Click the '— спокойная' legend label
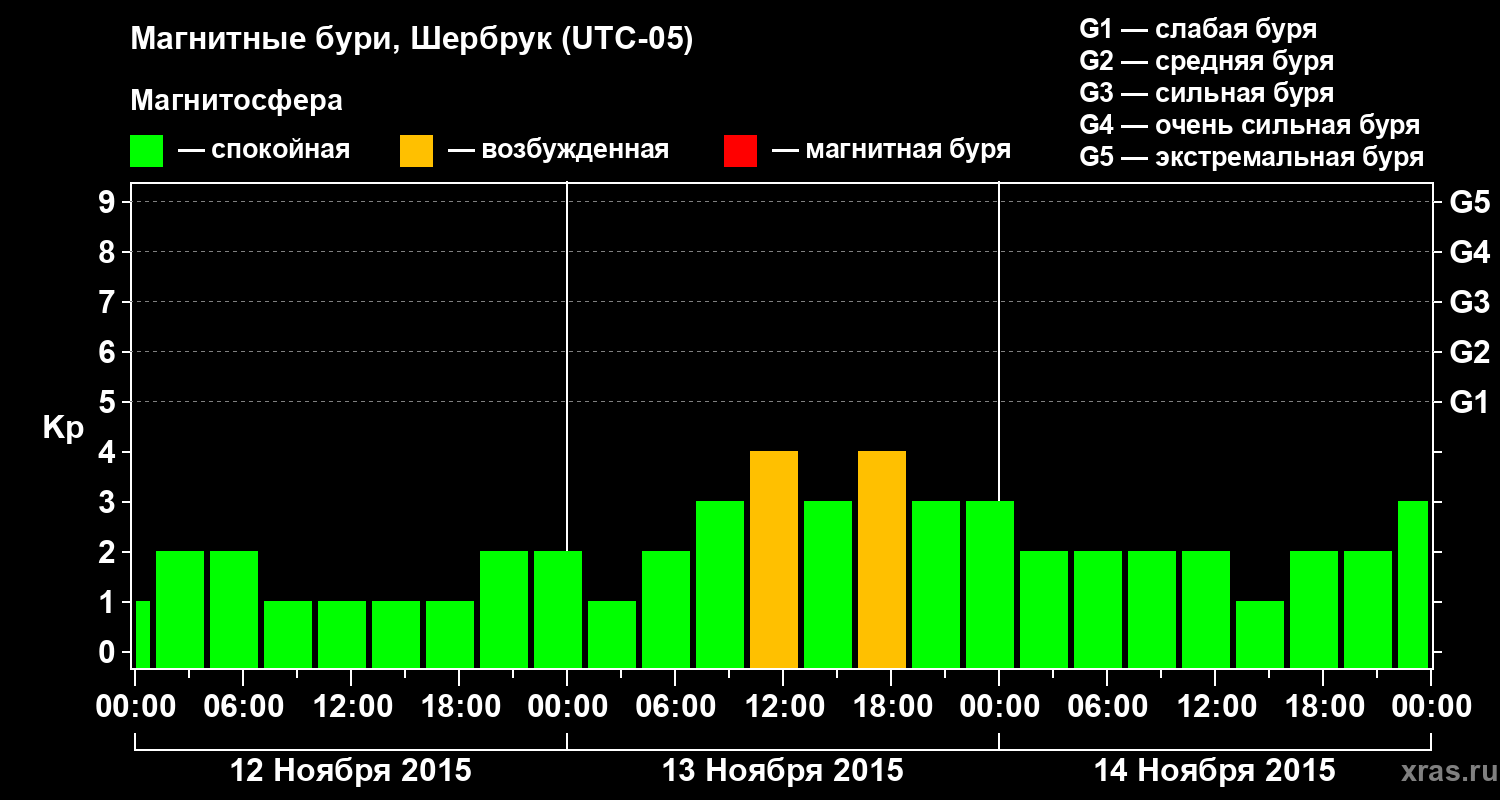This screenshot has width=1500, height=800. [264, 151]
